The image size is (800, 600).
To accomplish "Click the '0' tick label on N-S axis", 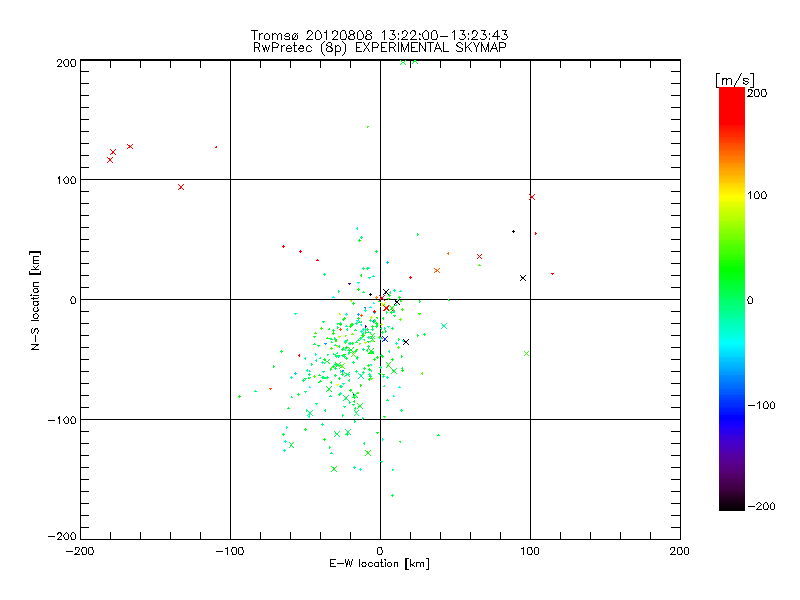I will point(73,300).
